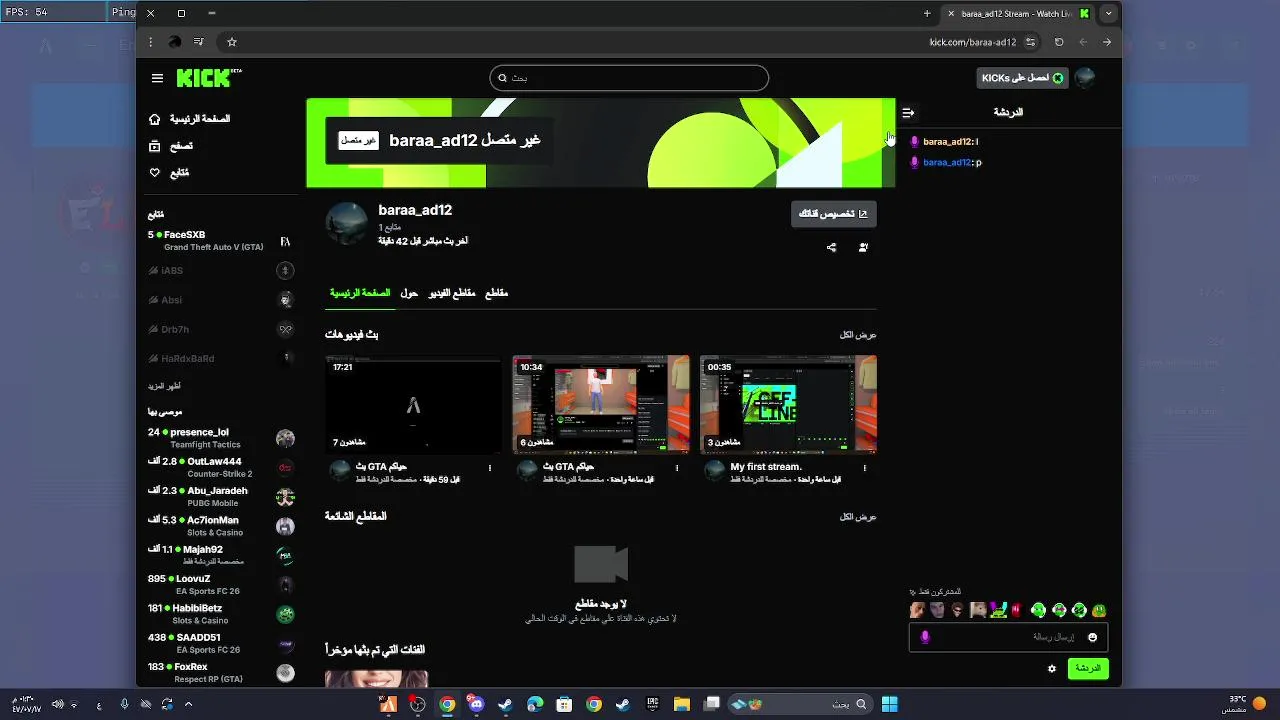Select the red emote in chat bar
This screenshot has height=720, width=1280.
(1017, 610)
